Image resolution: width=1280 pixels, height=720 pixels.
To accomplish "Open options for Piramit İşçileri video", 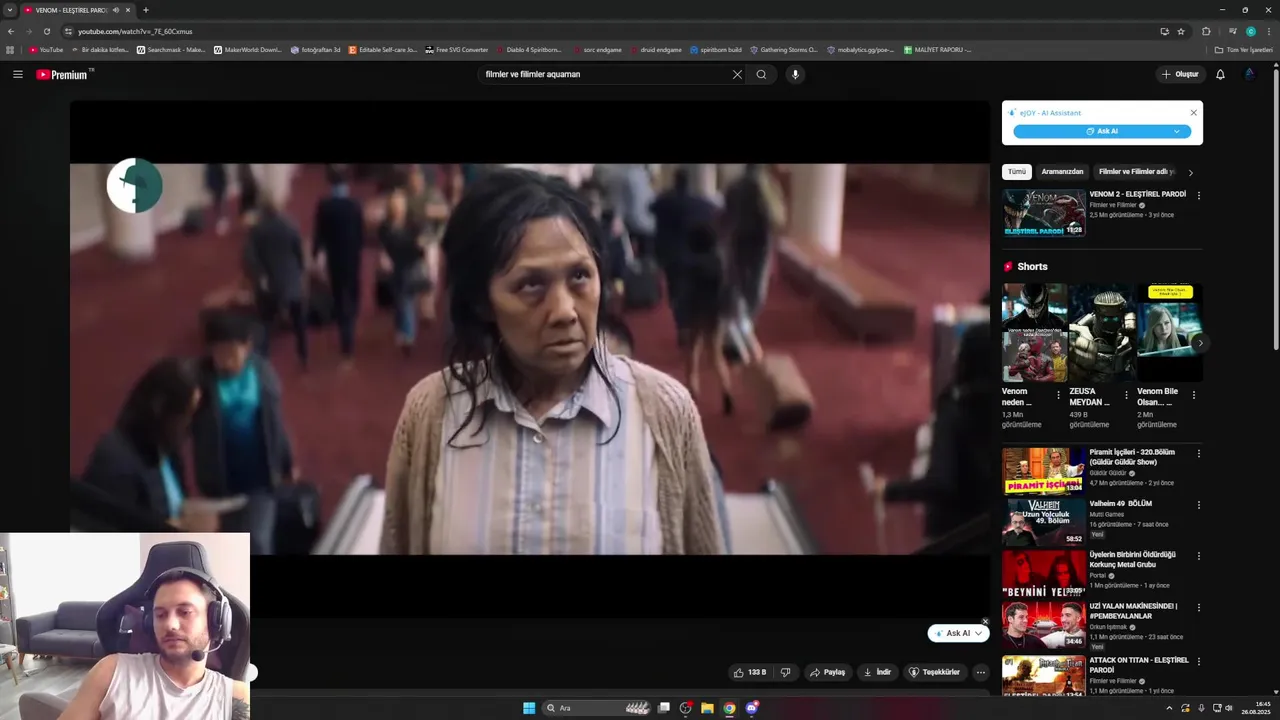I will 1198,454.
